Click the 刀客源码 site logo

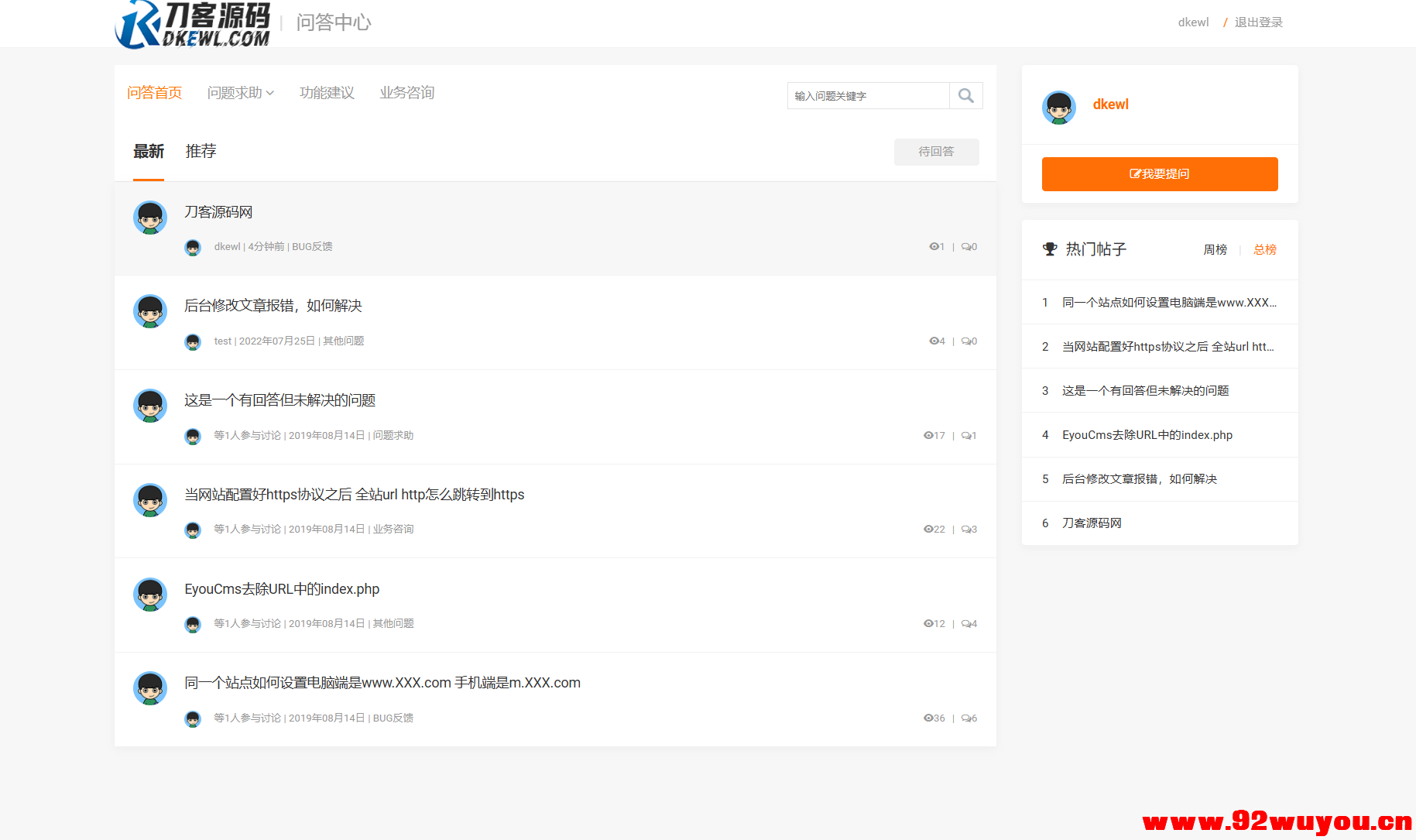(192, 23)
